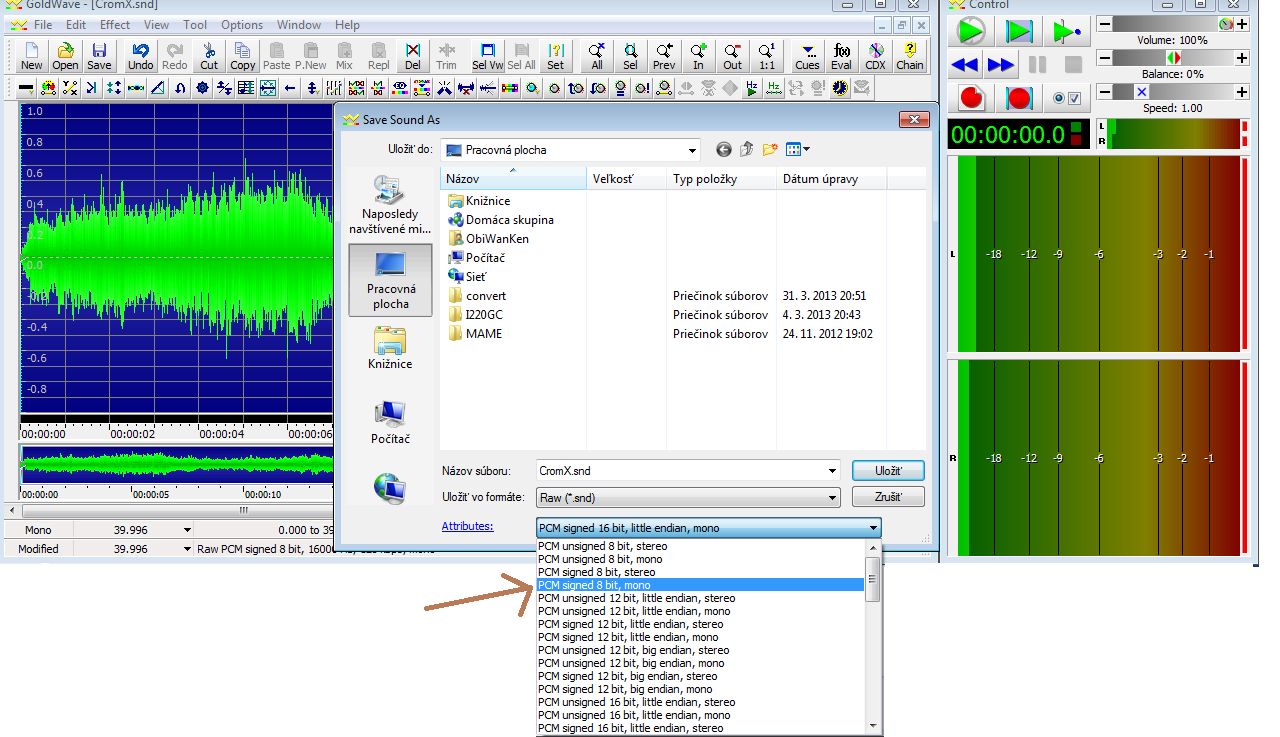Click the New file toolbar icon
This screenshot has height=737, width=1280.
click(x=32, y=56)
